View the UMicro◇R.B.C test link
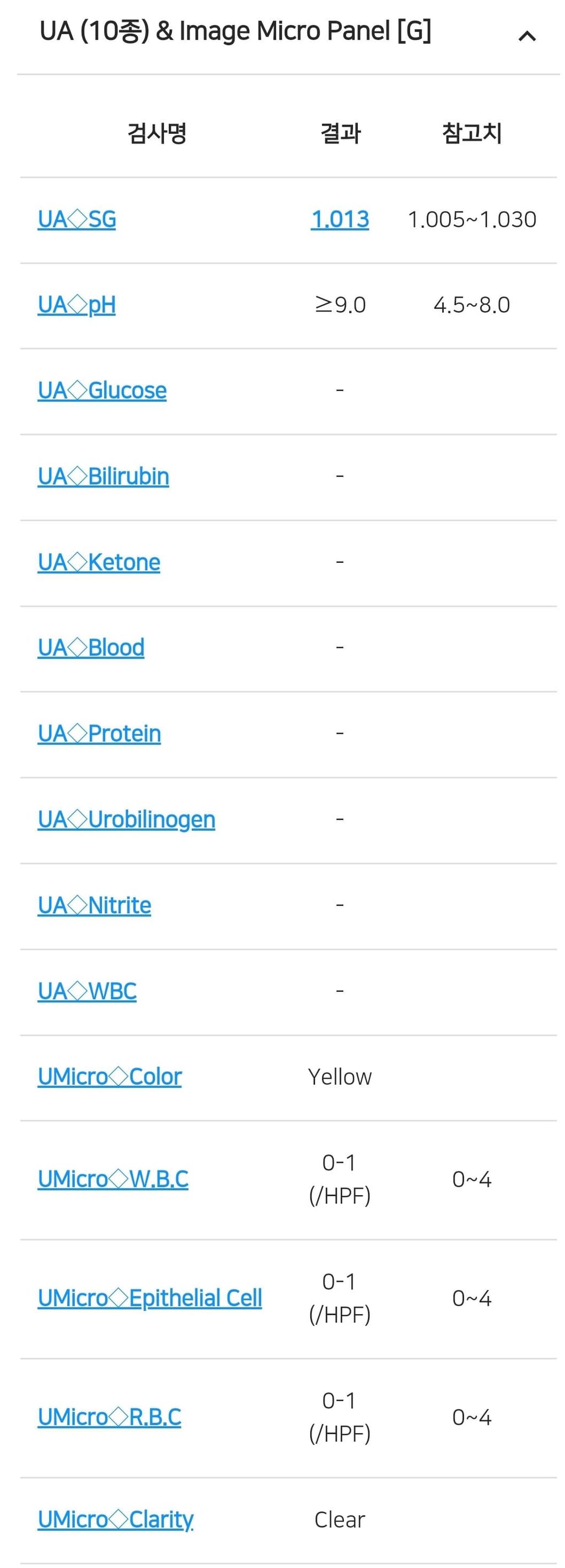Viewport: 565px width, 1568px height. click(x=109, y=1417)
